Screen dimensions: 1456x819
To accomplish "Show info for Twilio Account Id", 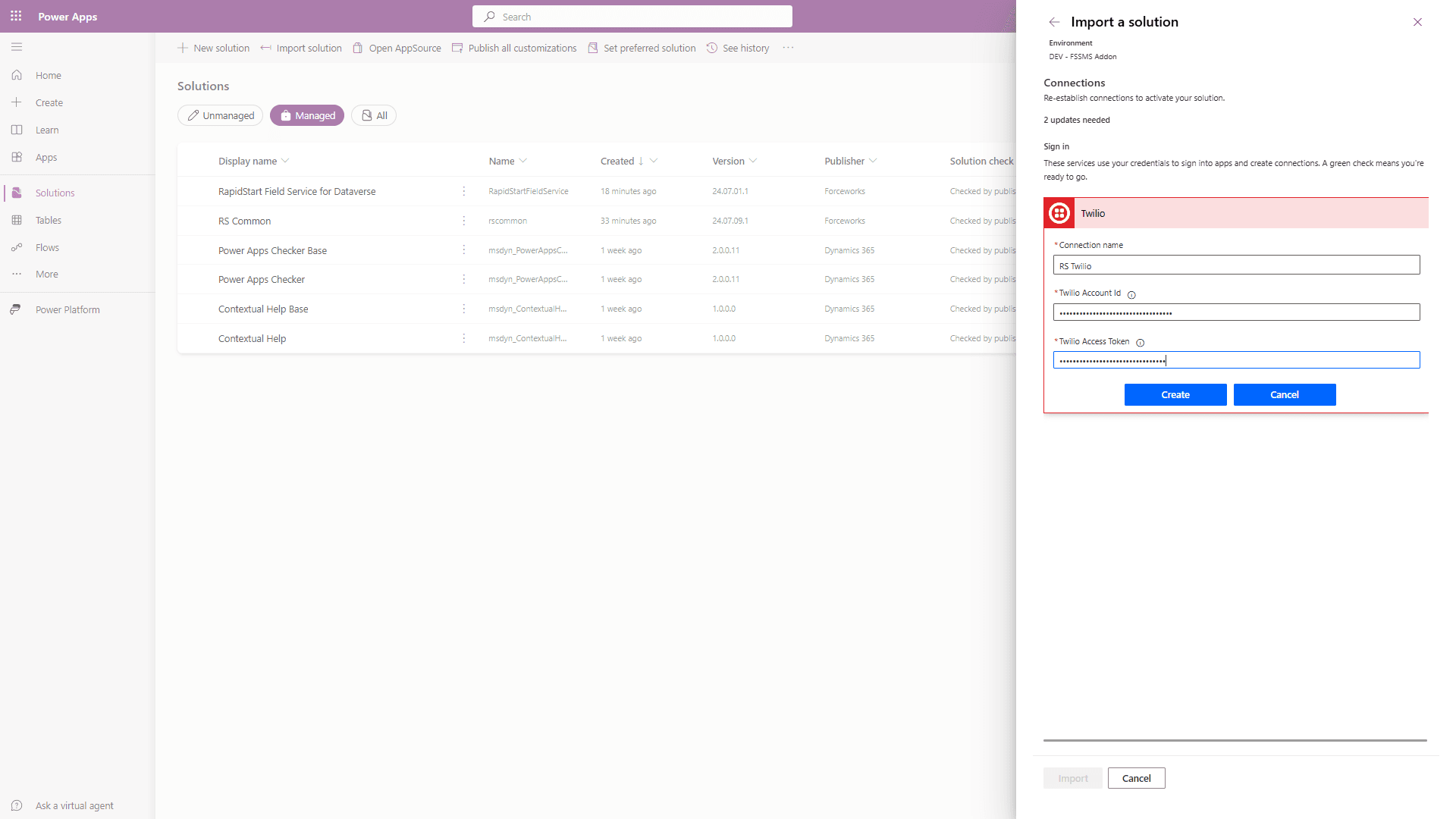I will [1132, 294].
